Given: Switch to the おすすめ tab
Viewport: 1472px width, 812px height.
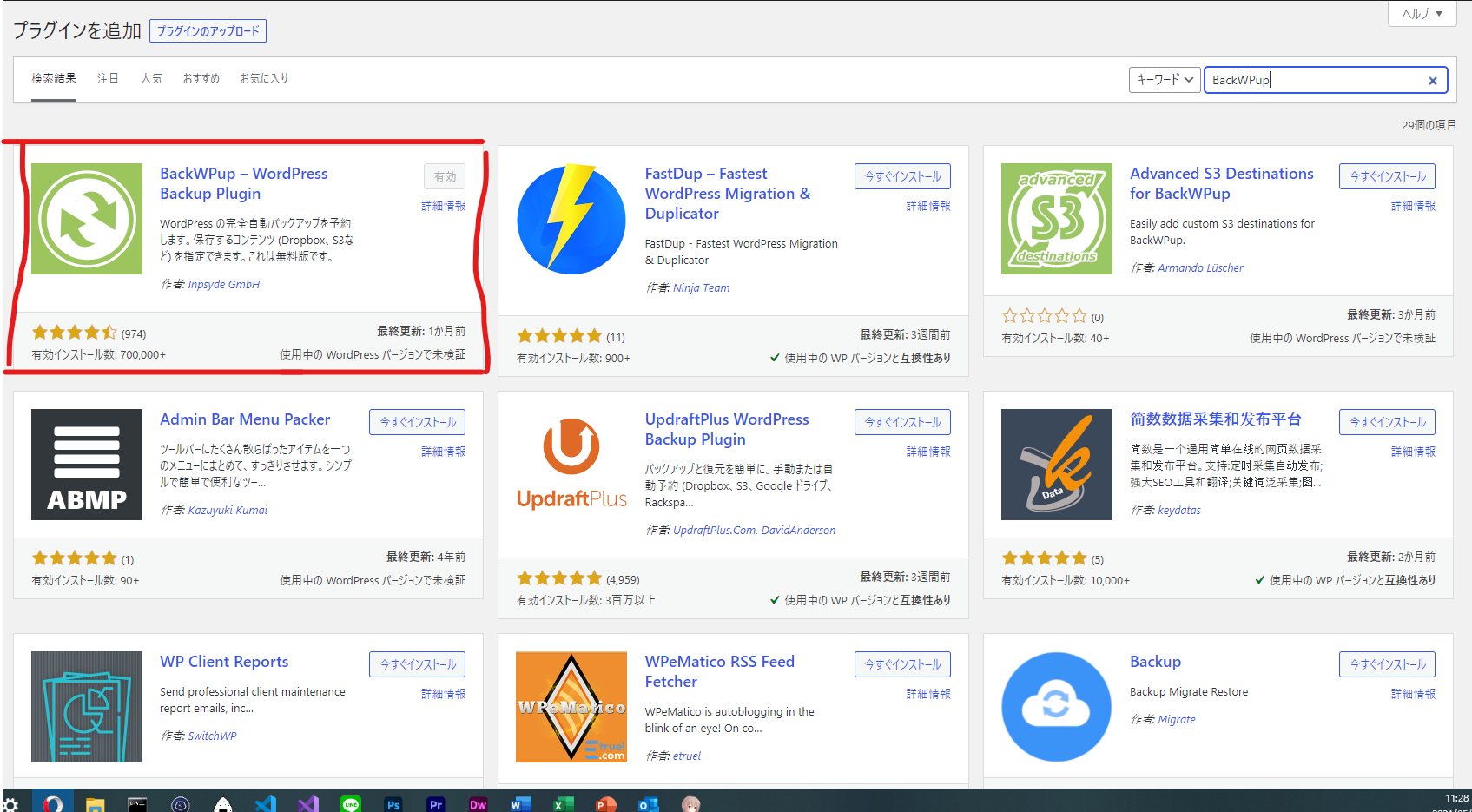Looking at the screenshot, I should tap(201, 78).
